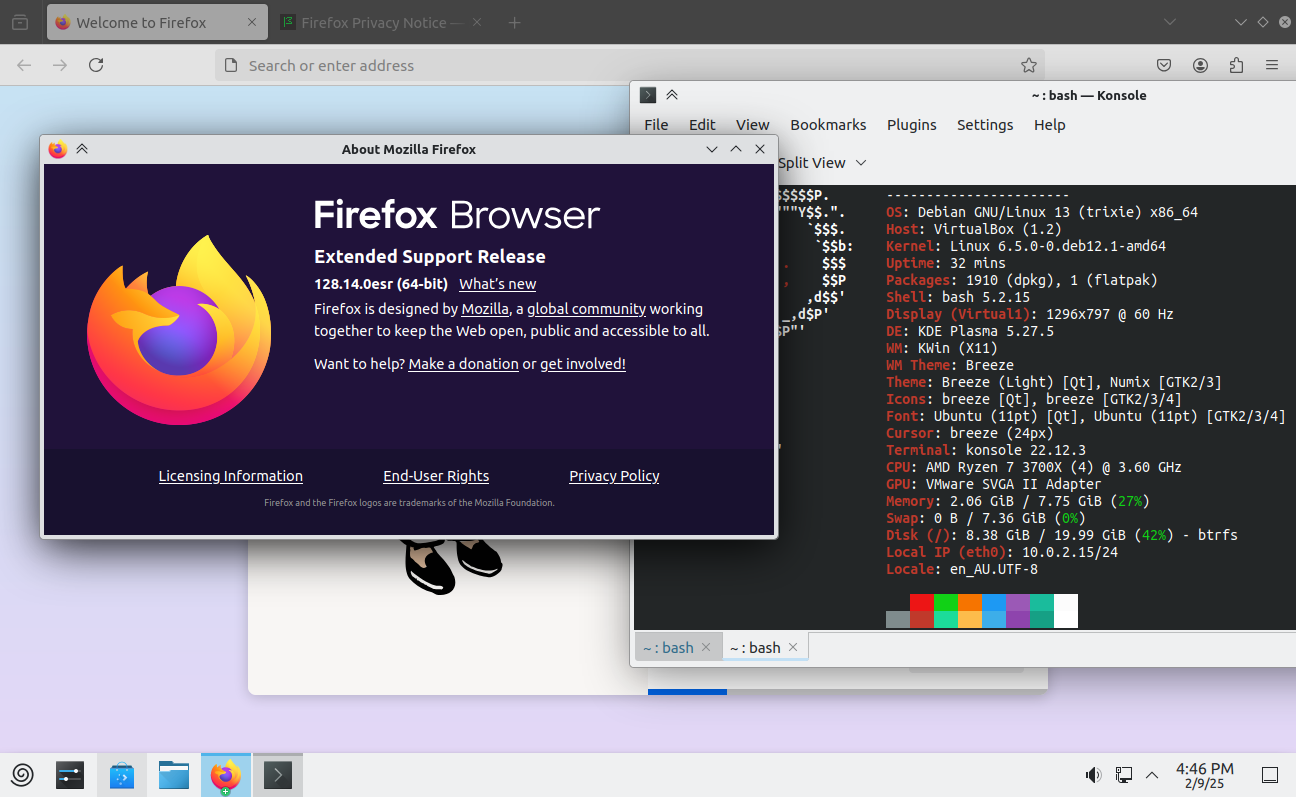1296x797 pixels.
Task: Click the Memory 2.06 GiB line
Action: (x=1018, y=501)
